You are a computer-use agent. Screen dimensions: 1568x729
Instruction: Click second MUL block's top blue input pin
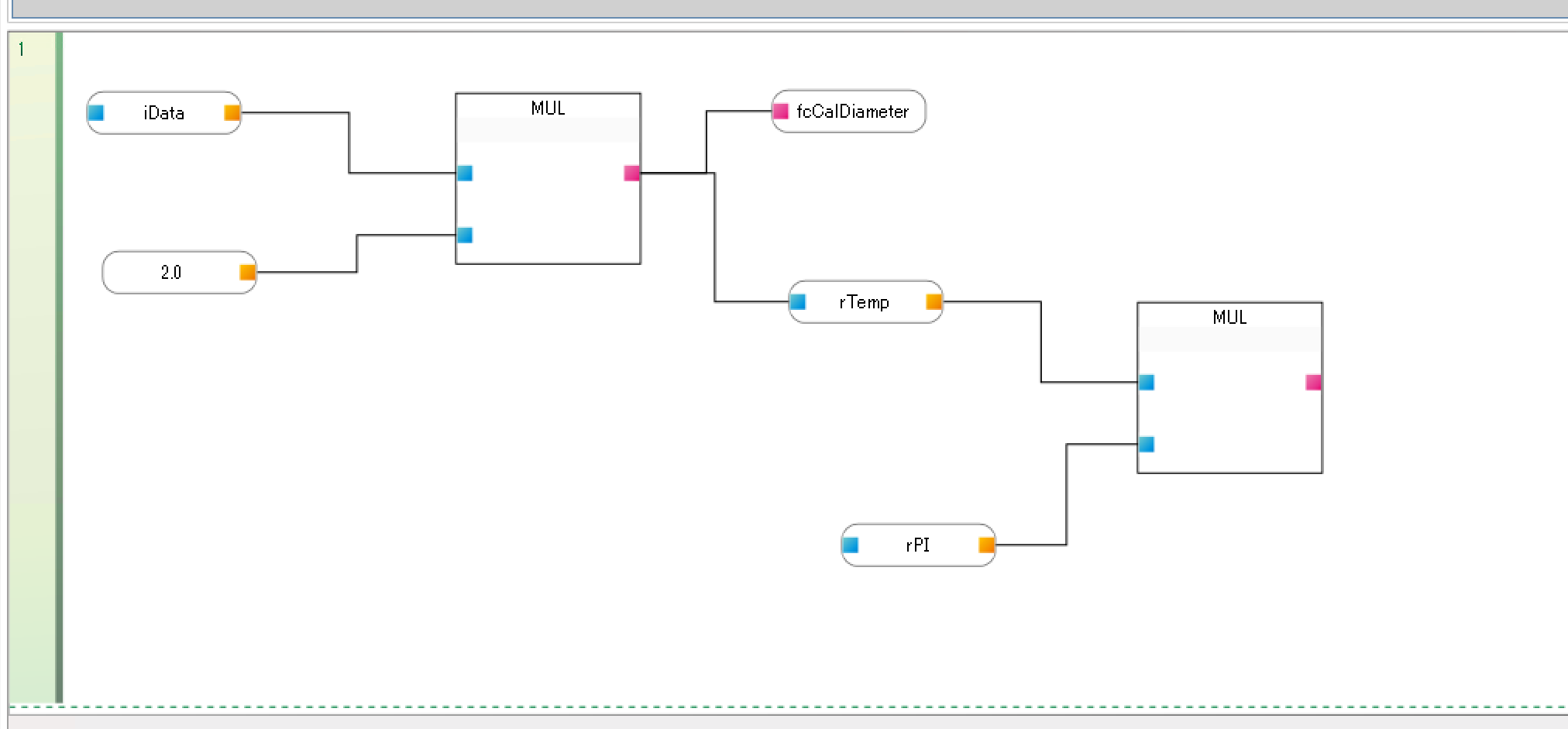pyautogui.click(x=1147, y=382)
